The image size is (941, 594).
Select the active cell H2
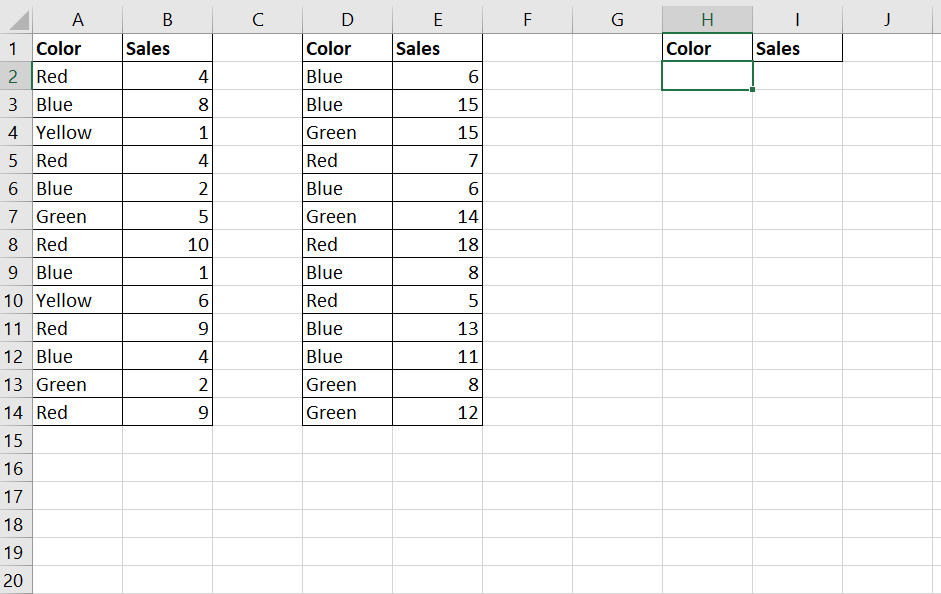point(707,76)
